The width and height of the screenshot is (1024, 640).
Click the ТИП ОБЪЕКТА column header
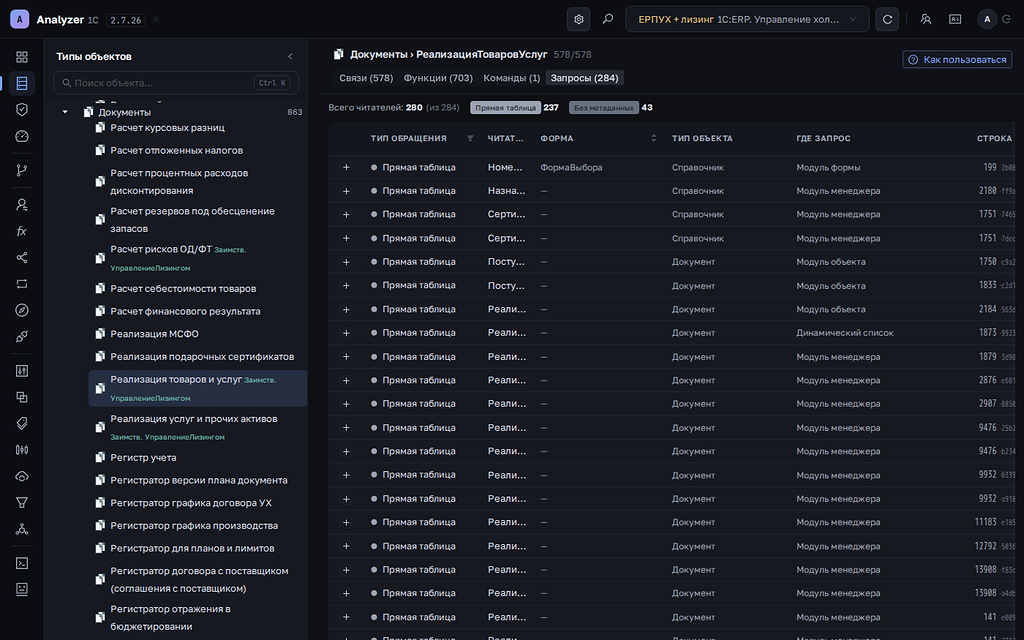coord(702,138)
